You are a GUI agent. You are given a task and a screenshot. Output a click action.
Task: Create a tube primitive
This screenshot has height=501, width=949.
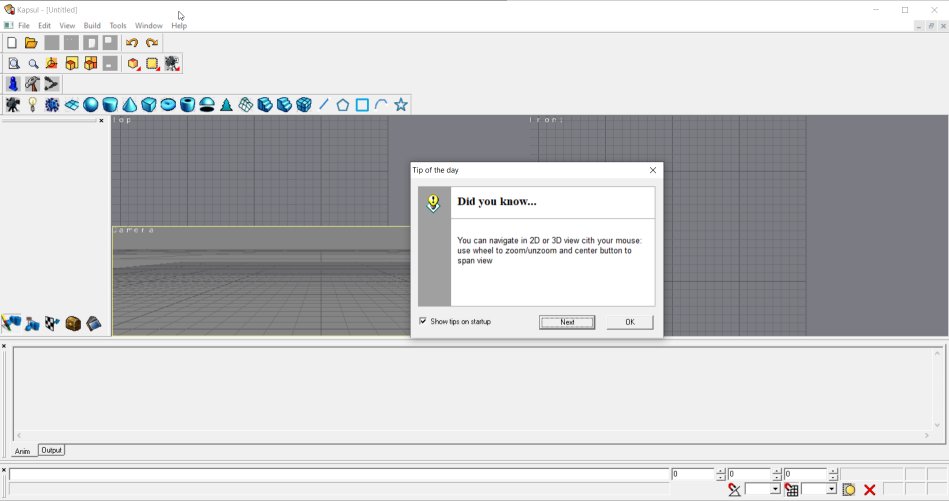(x=188, y=105)
